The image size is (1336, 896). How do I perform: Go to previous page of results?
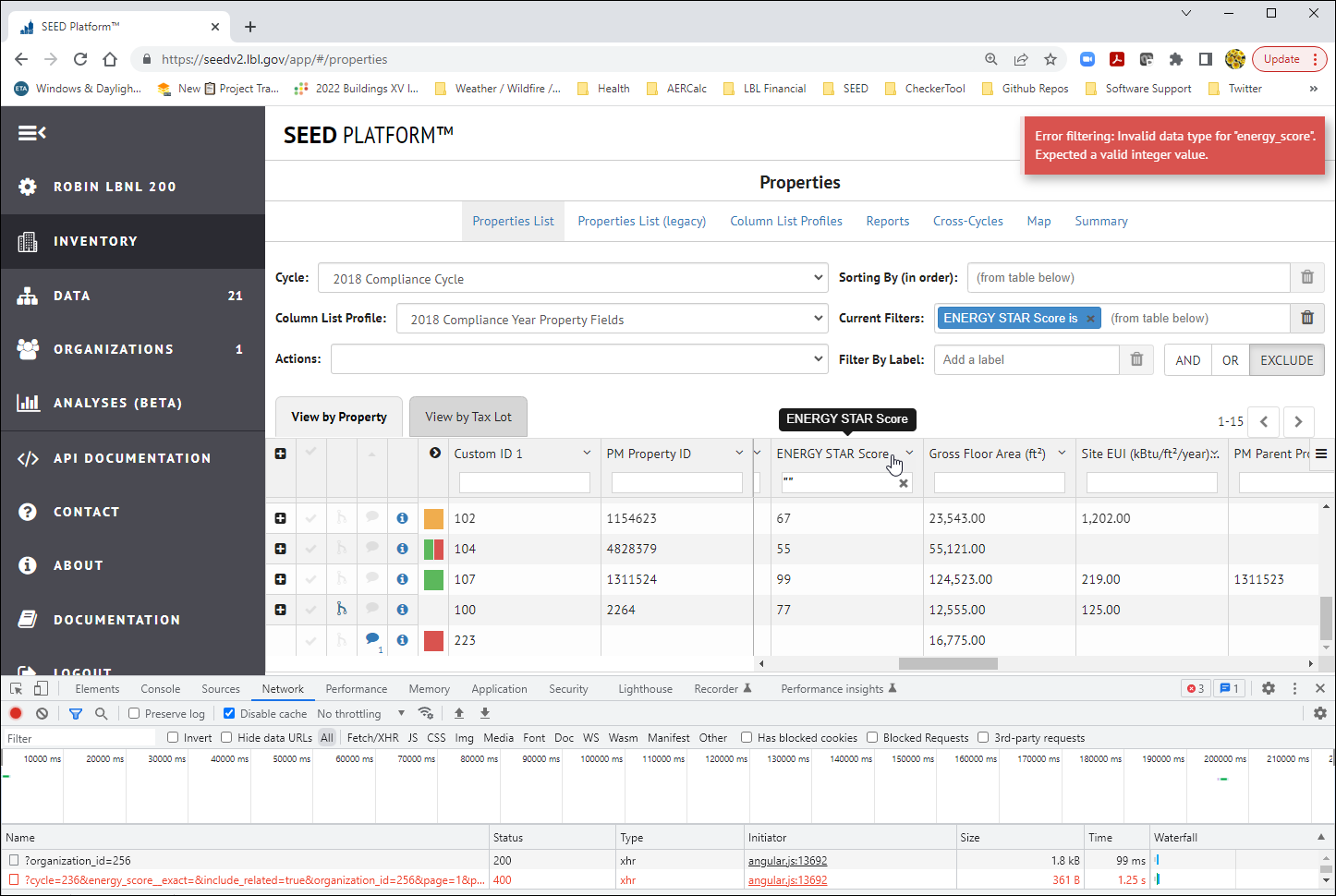click(1264, 421)
